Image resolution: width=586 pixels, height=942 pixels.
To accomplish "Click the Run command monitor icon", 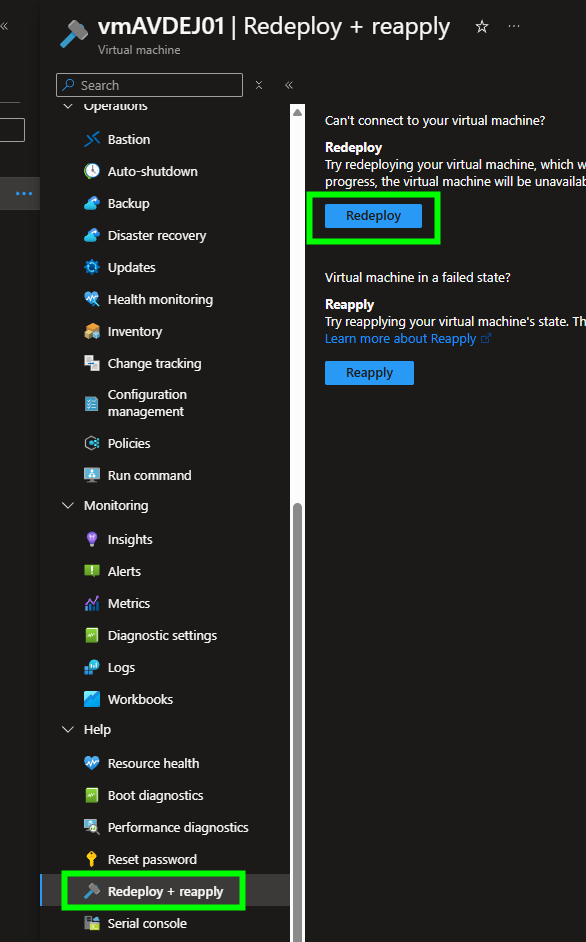I will [x=92, y=475].
